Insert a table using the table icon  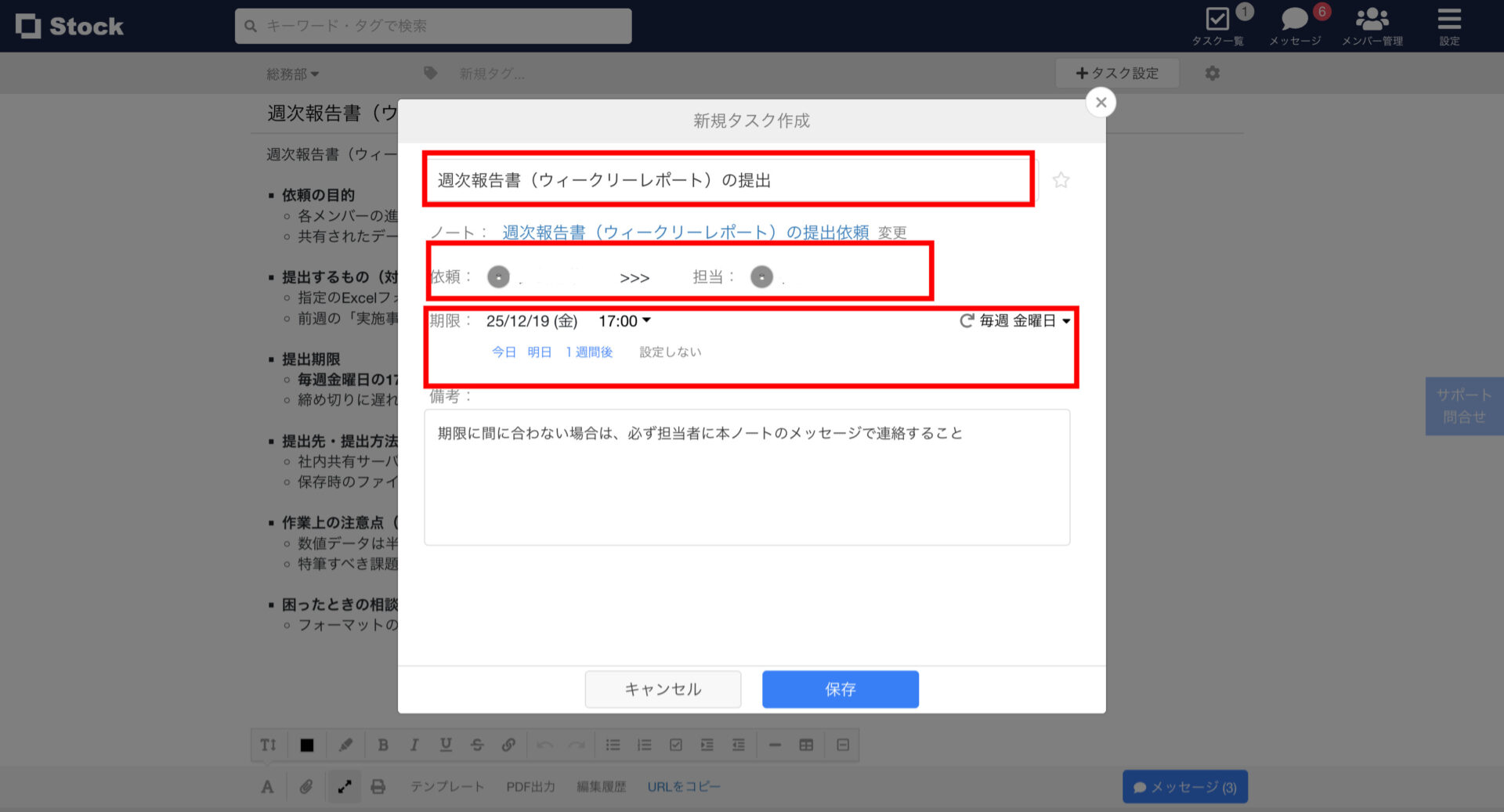(x=806, y=745)
